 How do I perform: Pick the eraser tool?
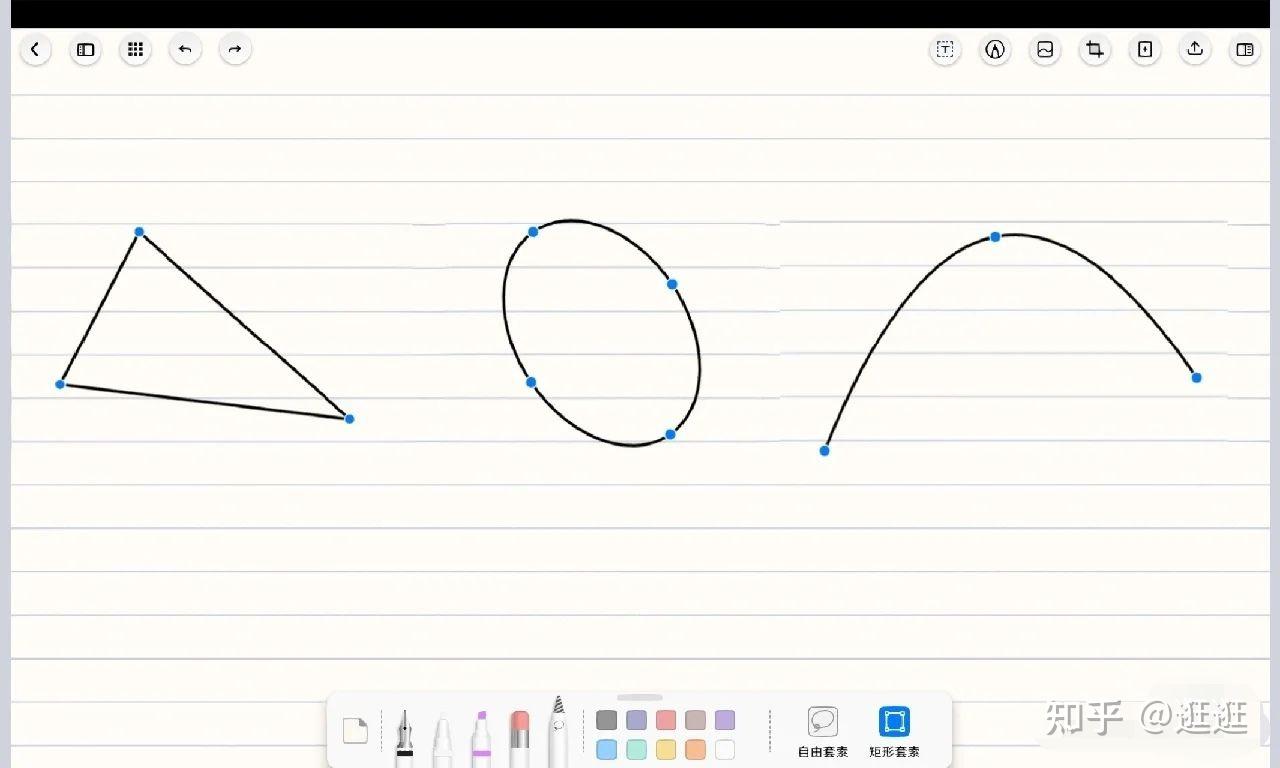tap(519, 738)
